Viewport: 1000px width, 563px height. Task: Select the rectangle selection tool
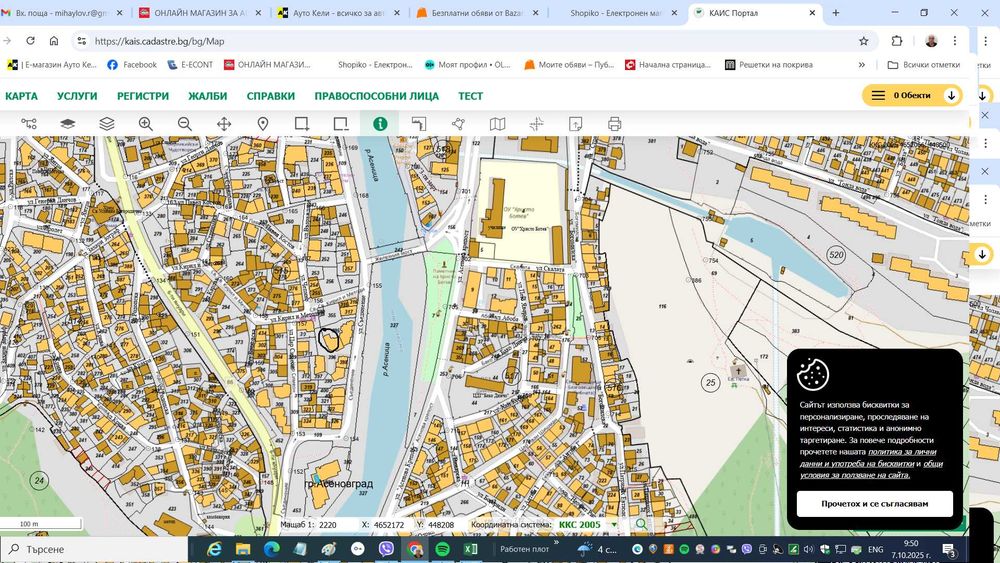point(301,124)
